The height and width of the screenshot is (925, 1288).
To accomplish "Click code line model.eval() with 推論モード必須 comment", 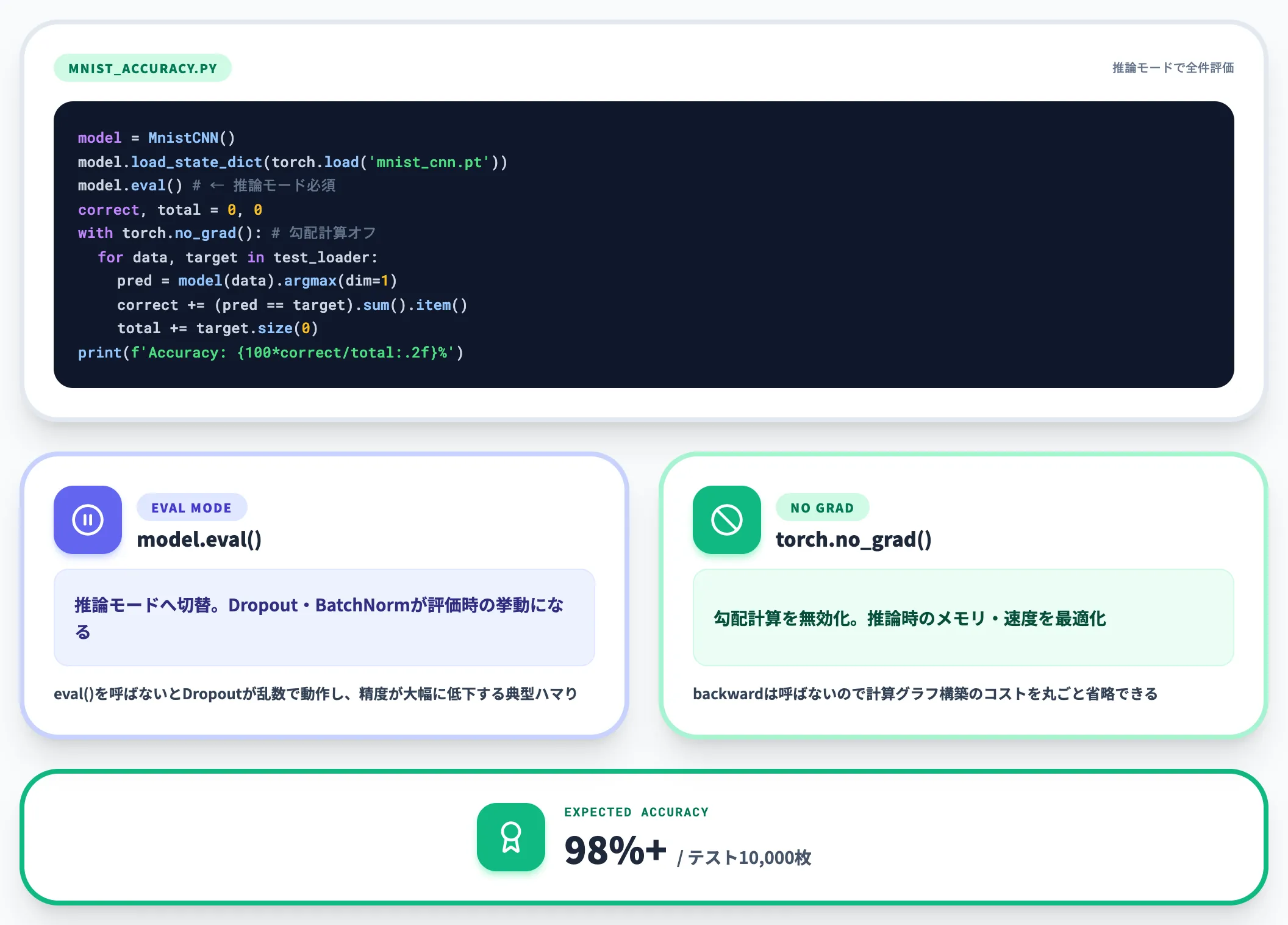I will click(207, 185).
